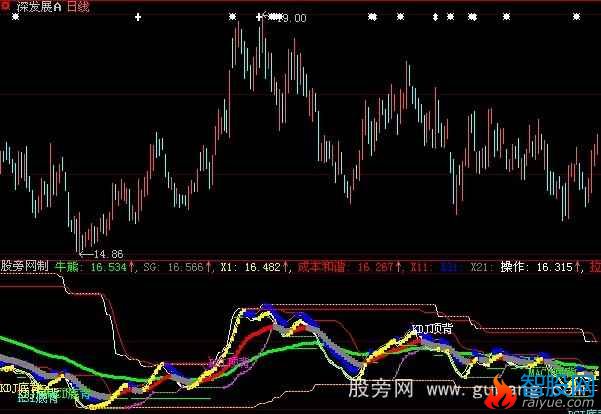
Task: Open the rightmost star info marker
Action: click(x=576, y=17)
